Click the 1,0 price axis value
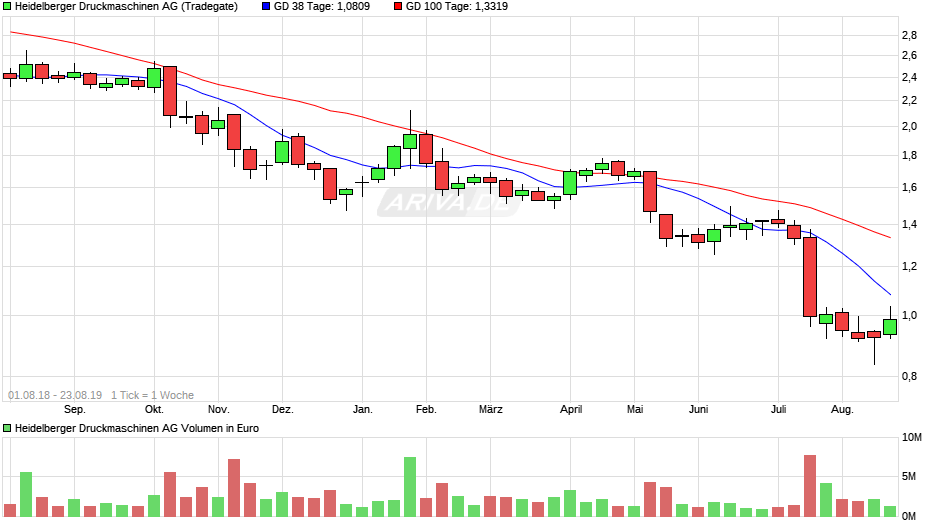Viewport: 940px width, 526px height. point(909,315)
